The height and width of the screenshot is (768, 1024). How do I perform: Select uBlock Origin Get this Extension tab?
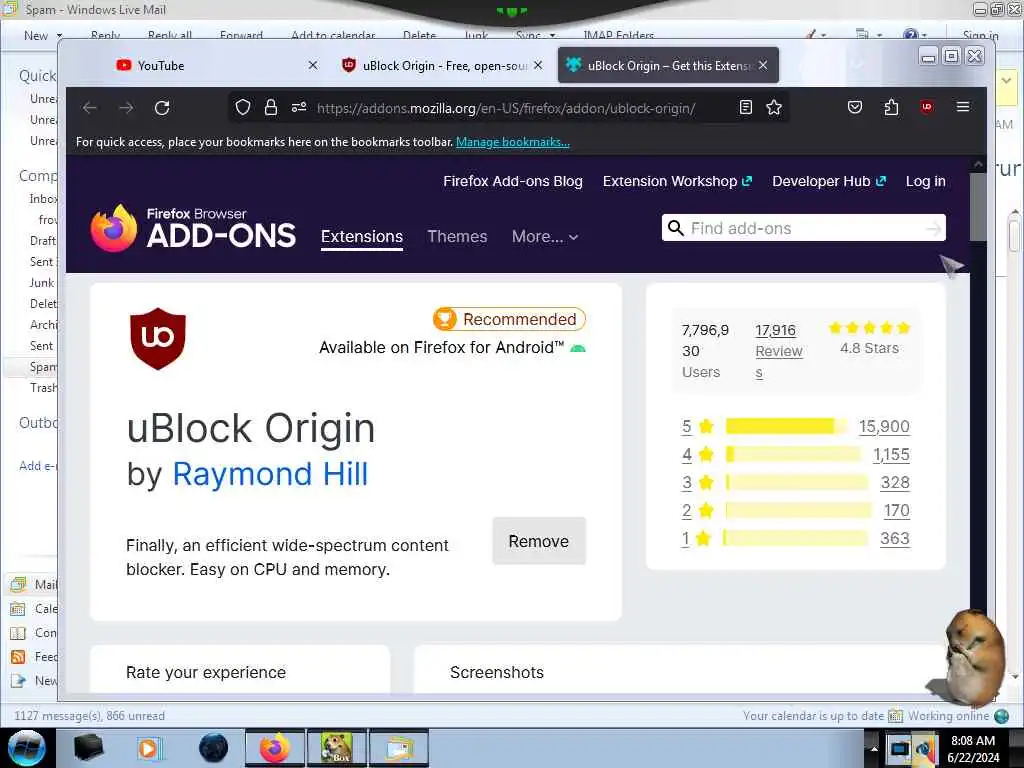(668, 65)
